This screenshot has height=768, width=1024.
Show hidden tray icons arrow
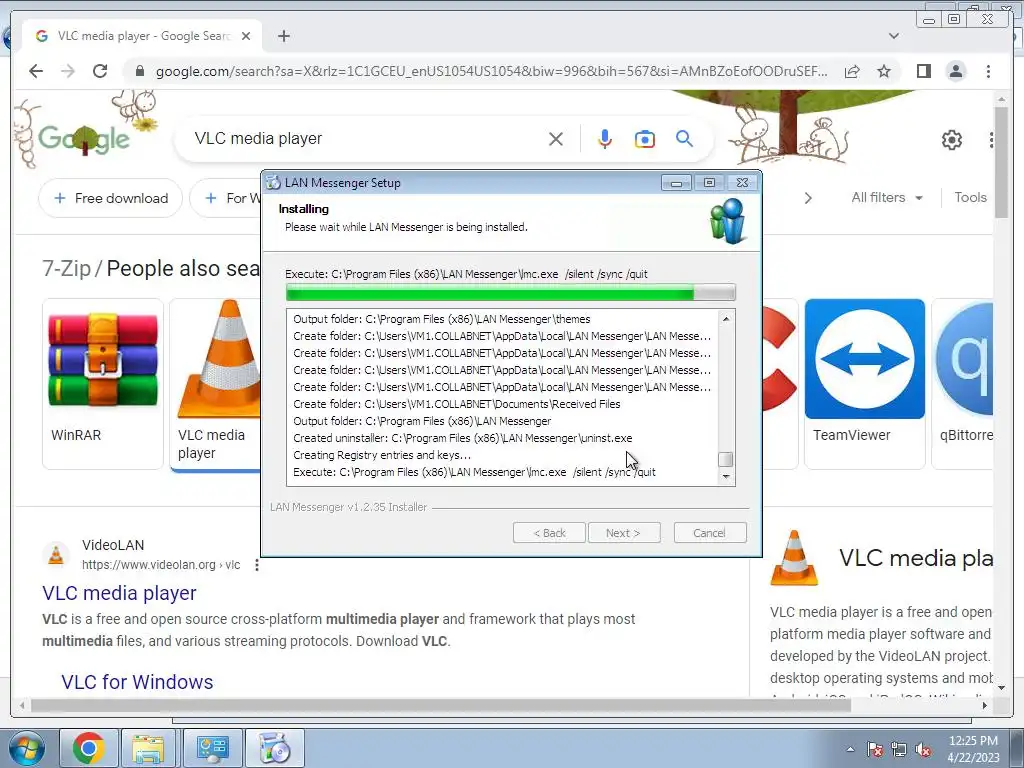click(850, 749)
